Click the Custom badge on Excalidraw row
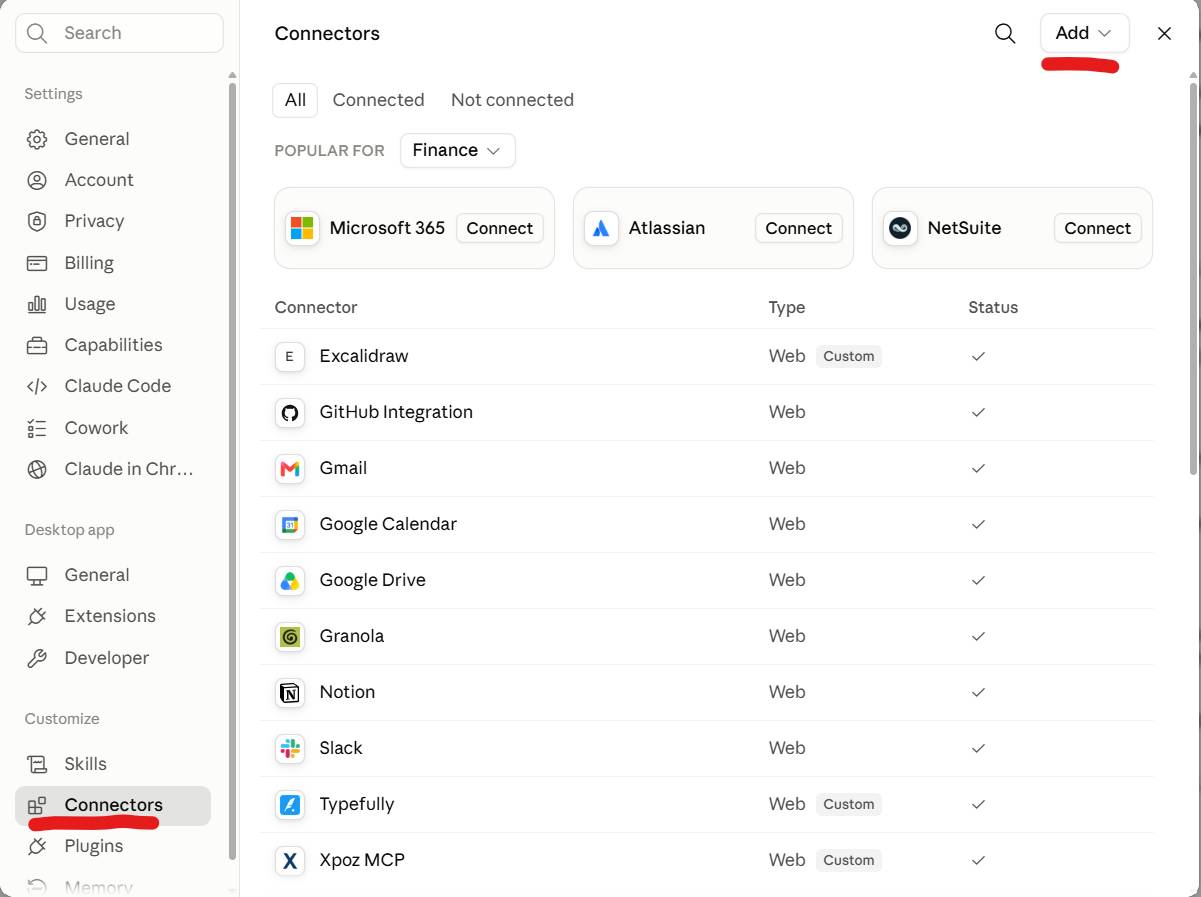1201x897 pixels. click(x=849, y=356)
